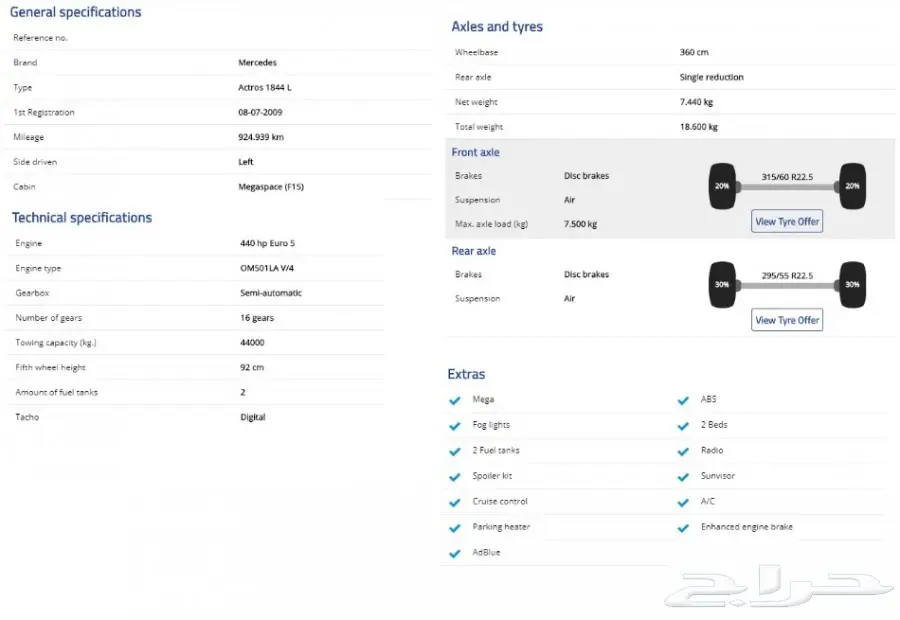Select the wheelbase value 360 cm

click(694, 52)
